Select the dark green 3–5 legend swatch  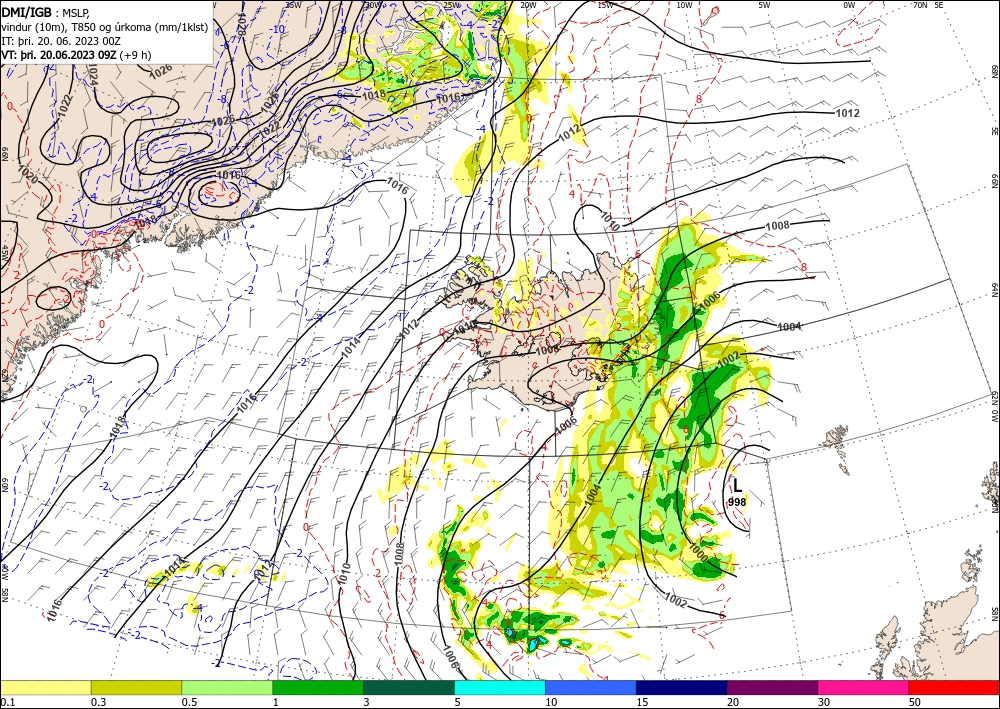coord(409,687)
